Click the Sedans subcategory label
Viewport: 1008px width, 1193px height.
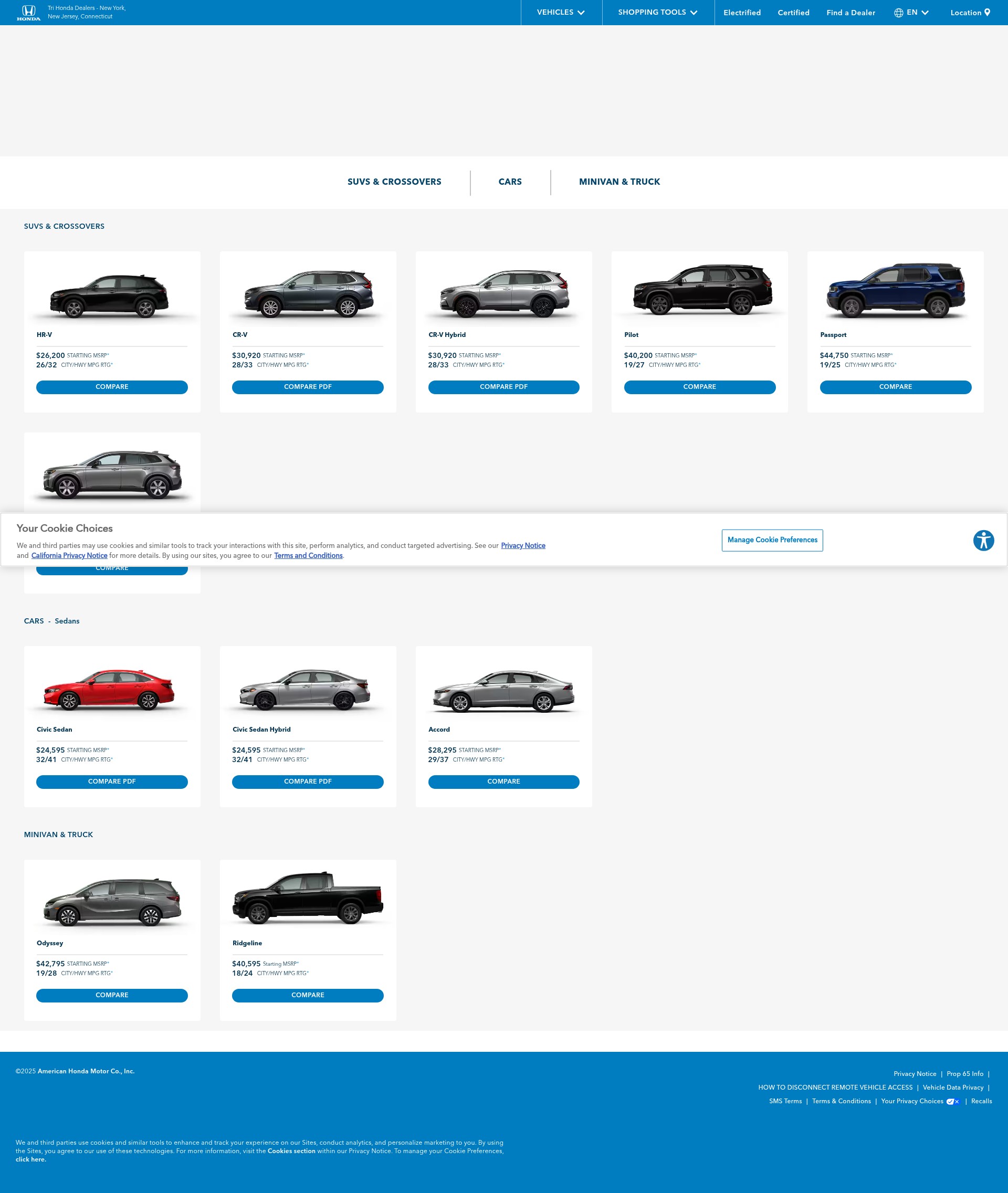[x=67, y=621]
